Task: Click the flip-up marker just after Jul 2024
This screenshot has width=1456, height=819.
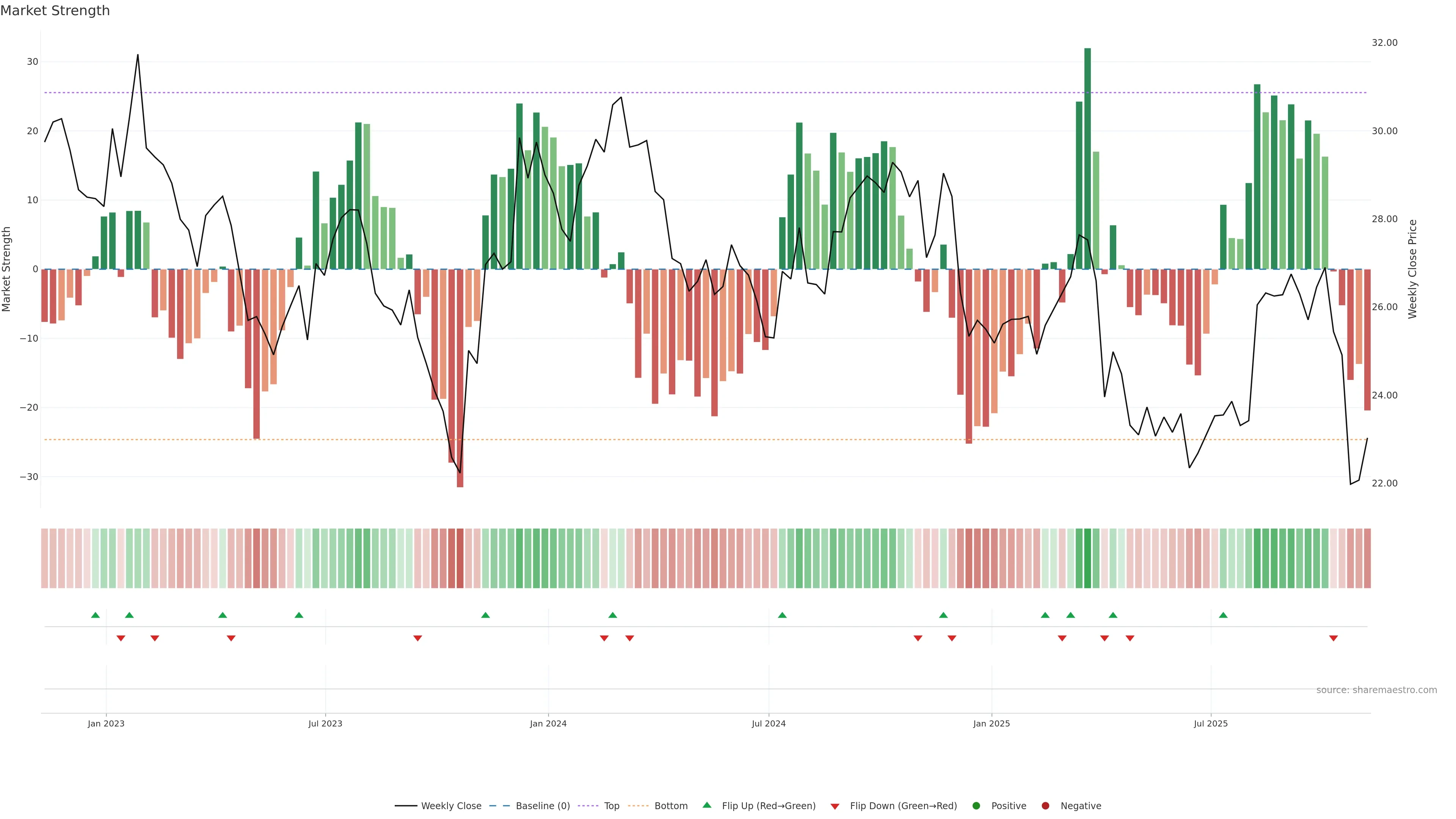Action: (782, 615)
